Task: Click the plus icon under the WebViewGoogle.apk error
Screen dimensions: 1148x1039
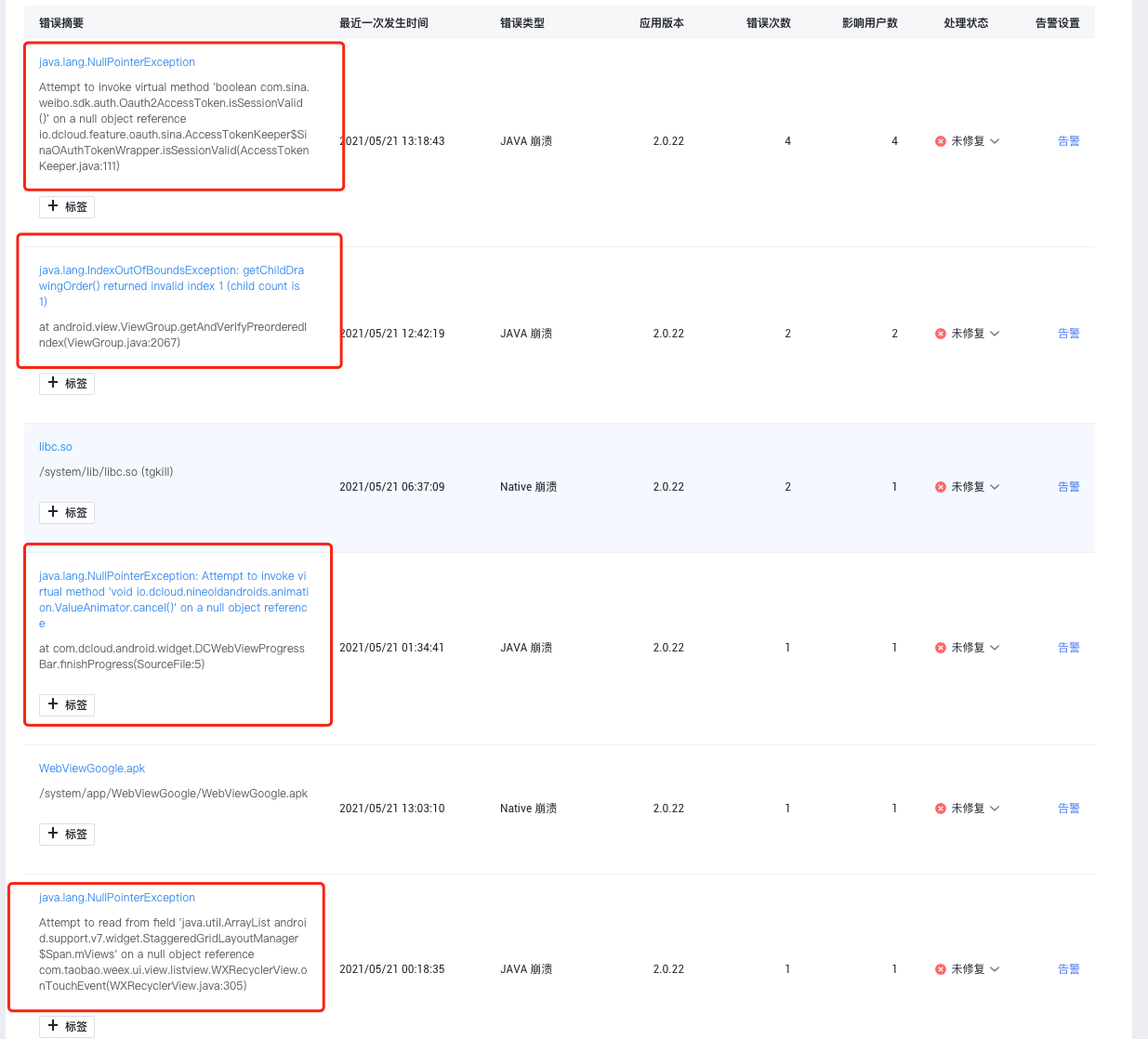Action: click(x=53, y=834)
